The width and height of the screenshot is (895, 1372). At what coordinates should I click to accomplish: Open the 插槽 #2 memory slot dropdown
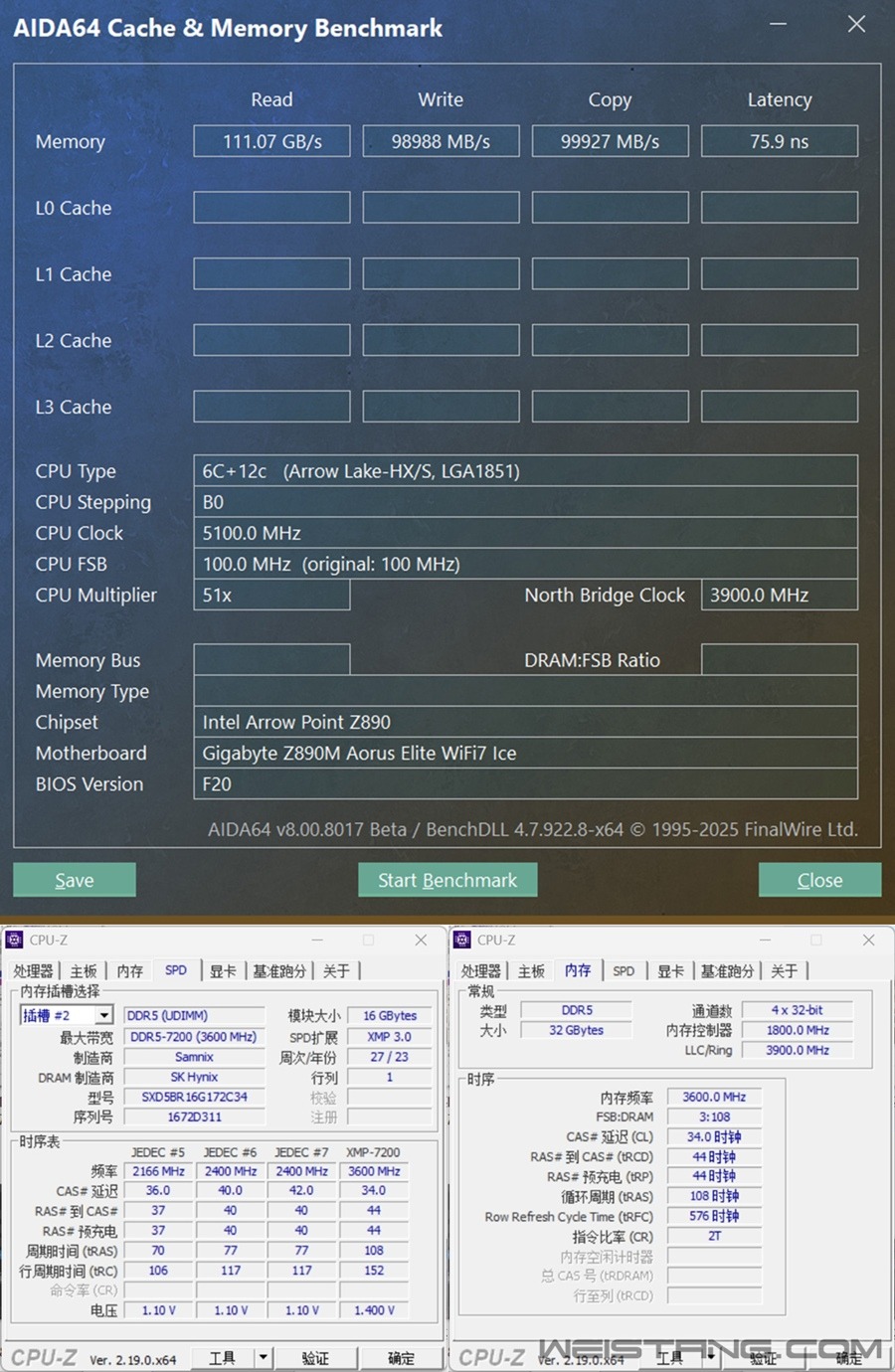coord(103,1015)
